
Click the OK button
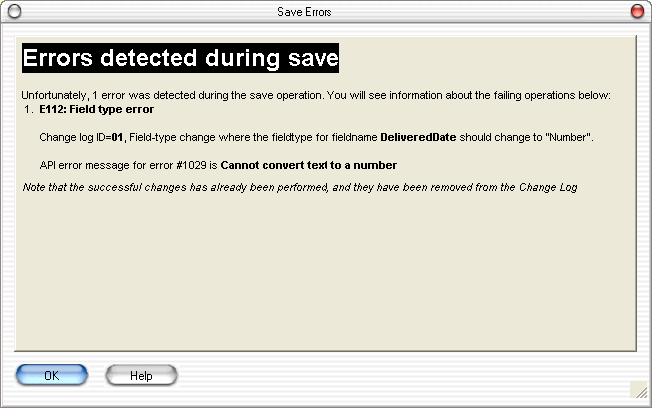pyautogui.click(x=52, y=375)
